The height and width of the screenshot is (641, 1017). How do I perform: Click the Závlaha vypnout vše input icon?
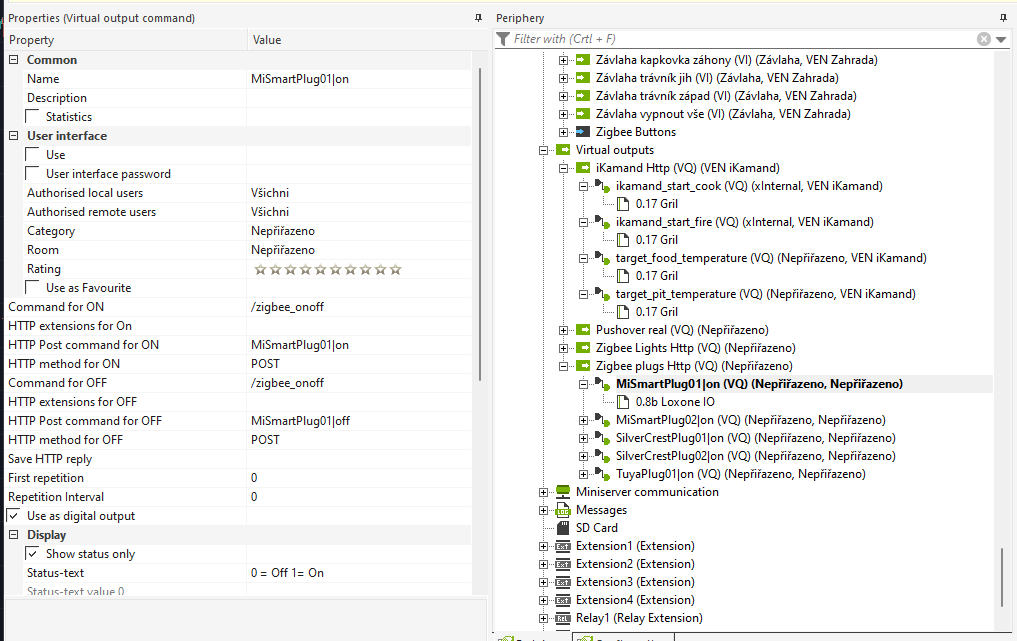[583, 114]
